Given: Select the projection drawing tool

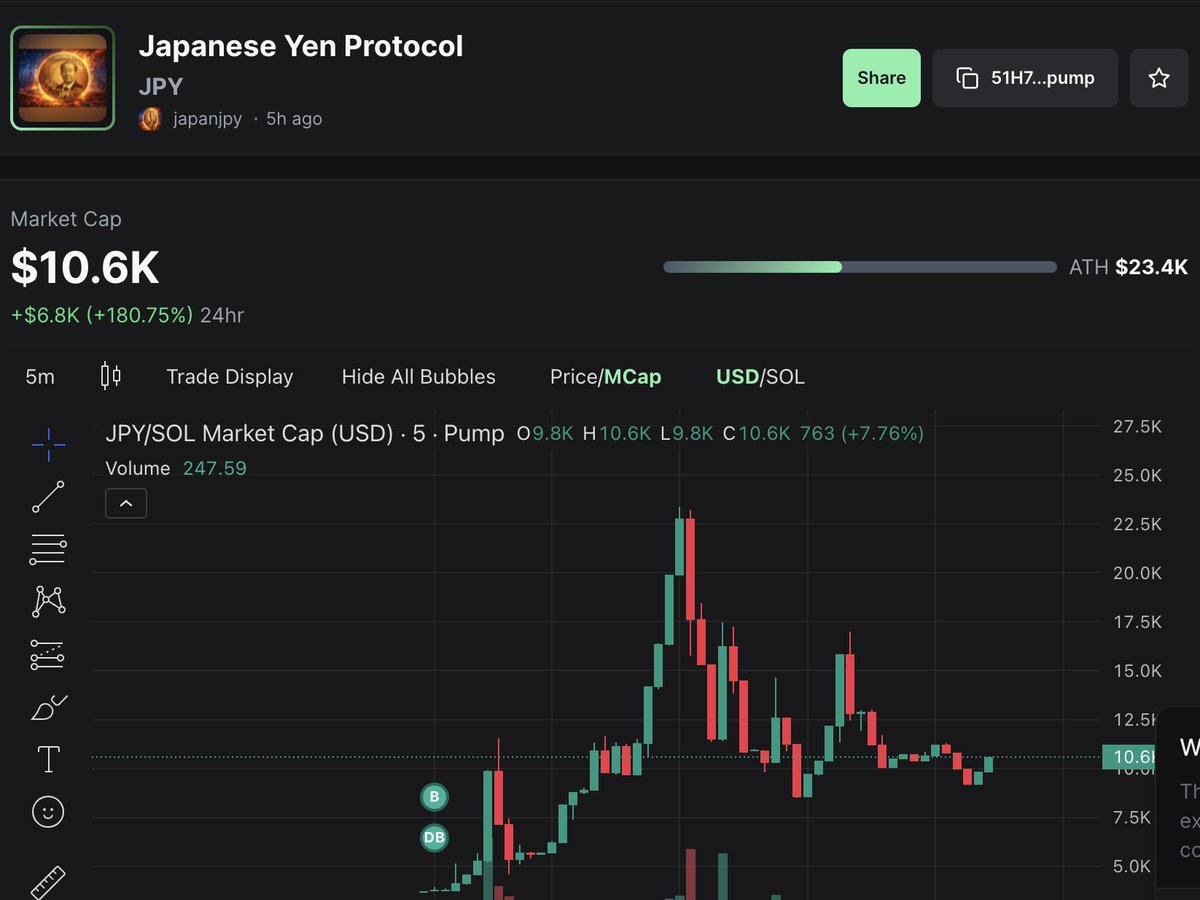Looking at the screenshot, I should [47, 654].
